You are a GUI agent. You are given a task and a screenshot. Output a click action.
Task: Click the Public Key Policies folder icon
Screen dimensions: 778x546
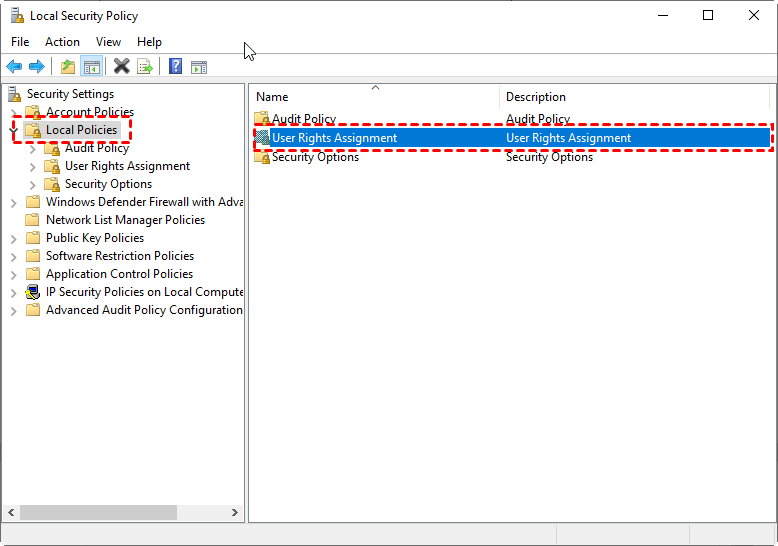click(33, 238)
